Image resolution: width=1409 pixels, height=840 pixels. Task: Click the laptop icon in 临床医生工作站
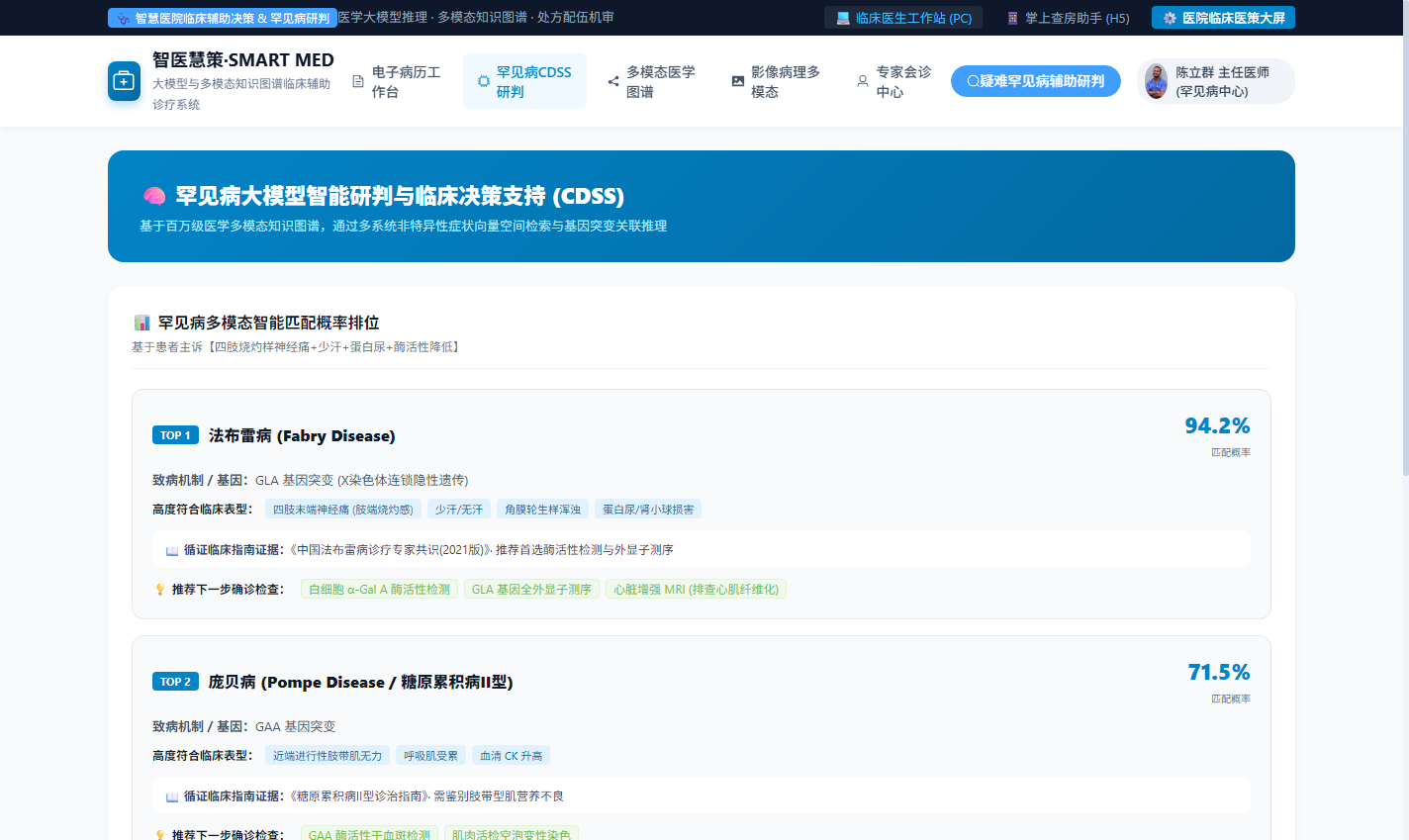tap(843, 18)
